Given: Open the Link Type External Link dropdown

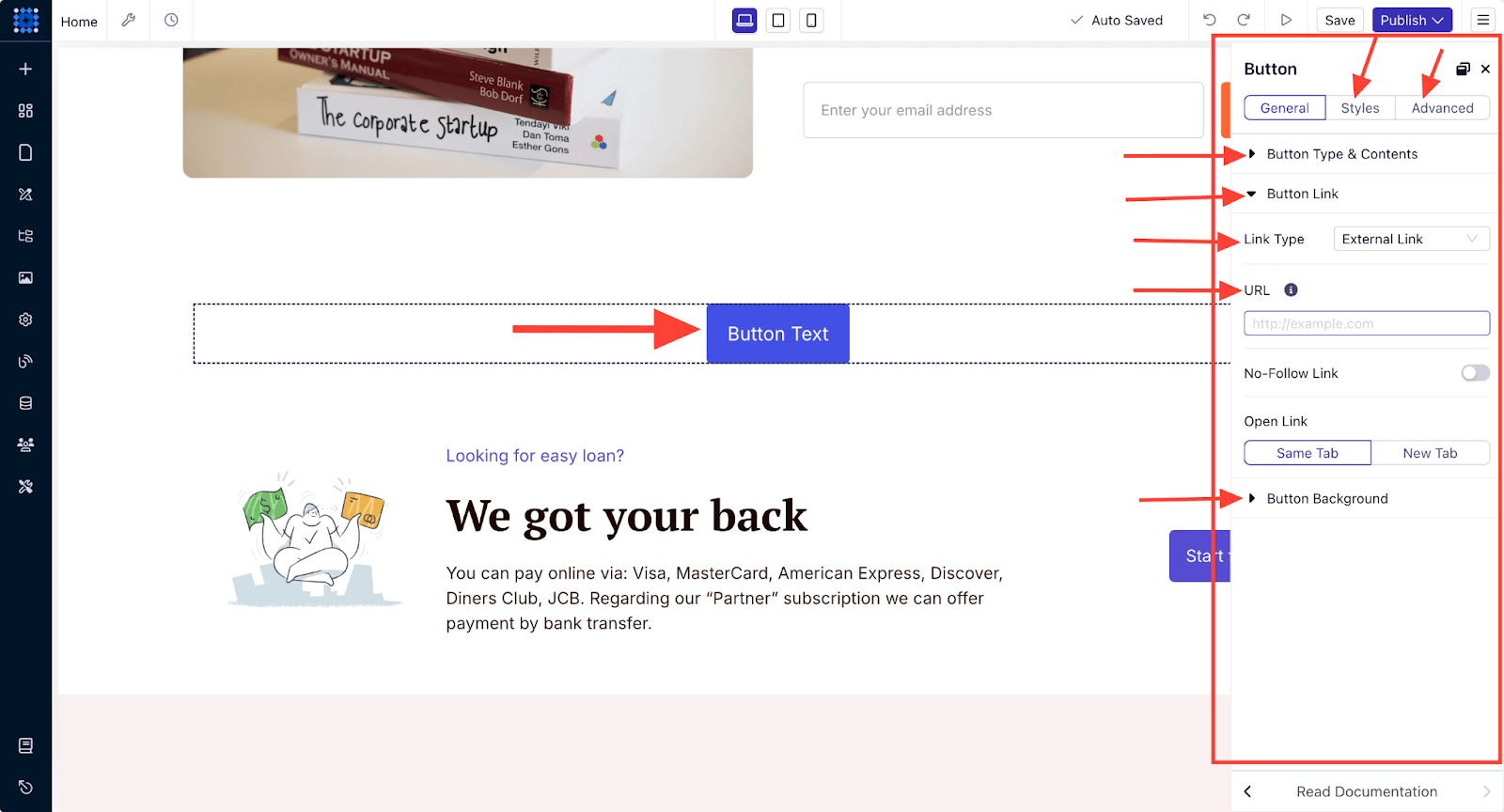Looking at the screenshot, I should pyautogui.click(x=1411, y=239).
